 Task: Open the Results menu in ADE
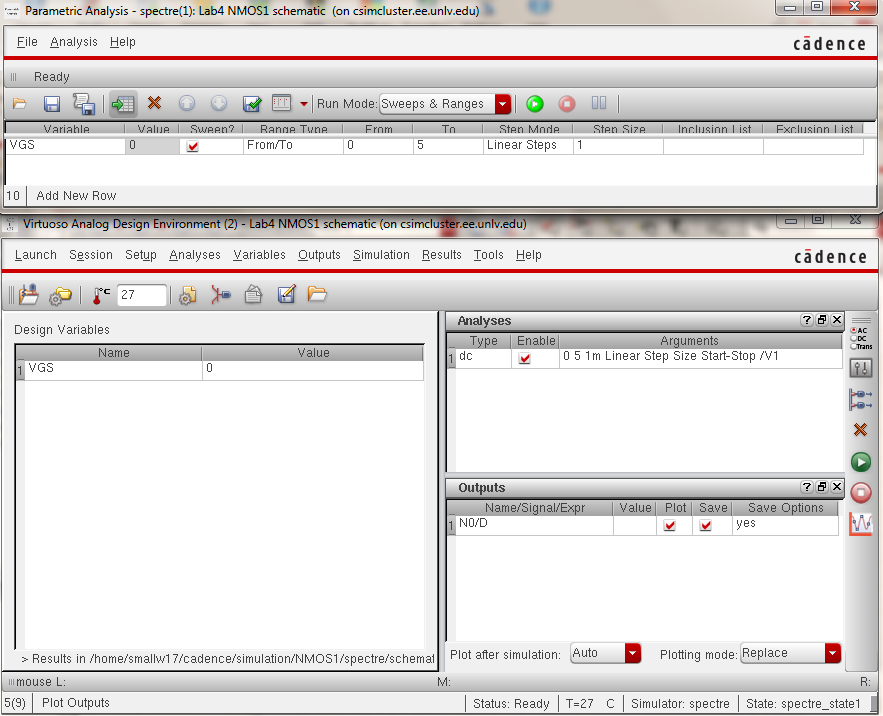[x=442, y=255]
